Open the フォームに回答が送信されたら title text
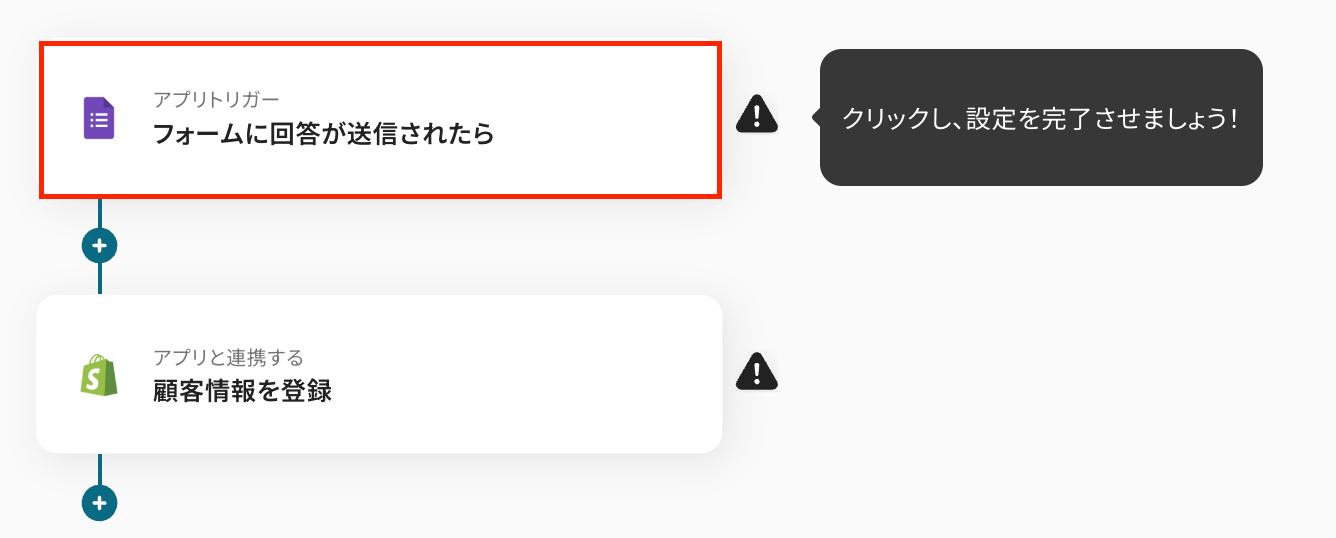This screenshot has width=1336, height=538. click(324, 134)
